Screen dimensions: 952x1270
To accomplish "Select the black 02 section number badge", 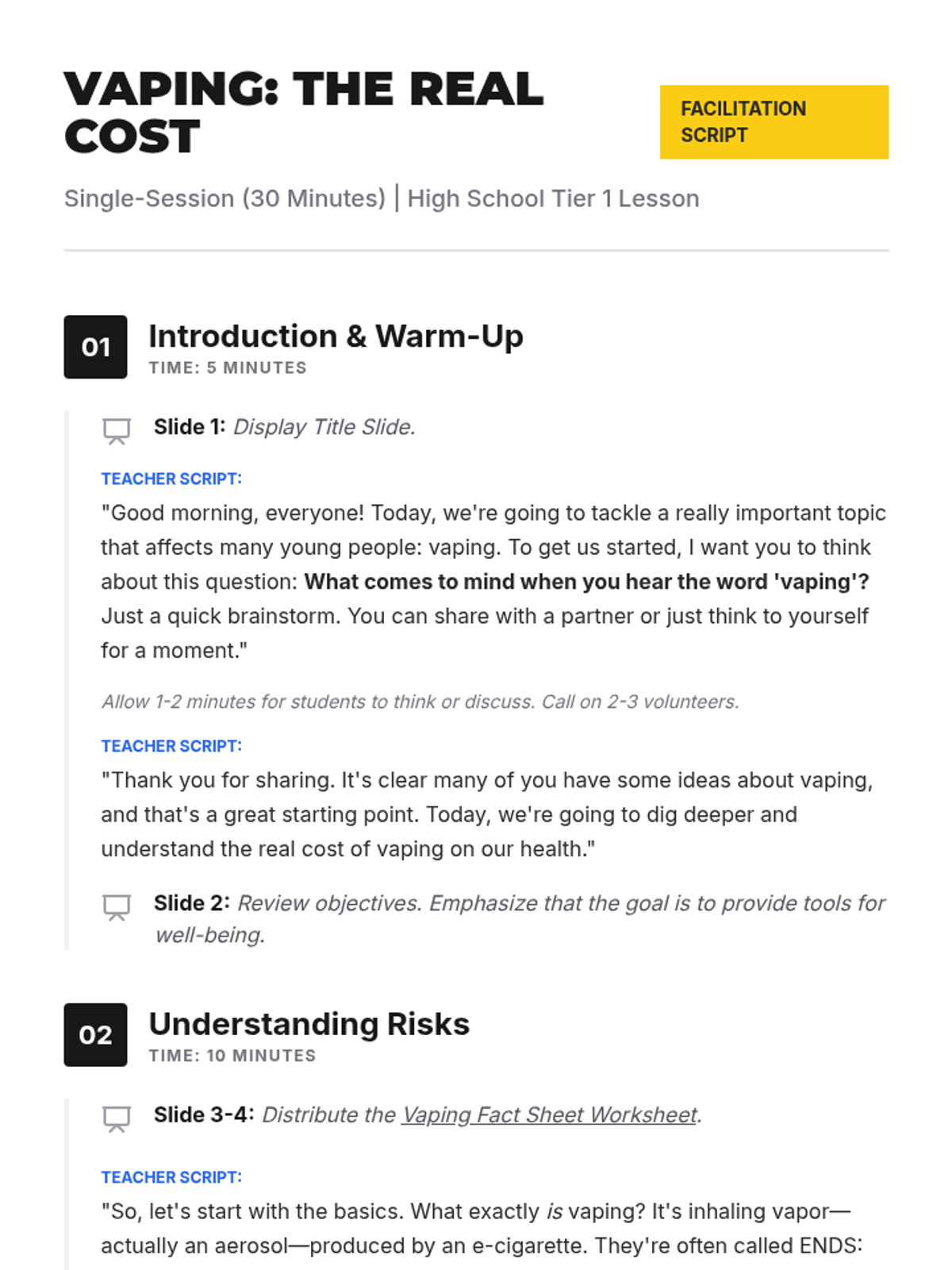I will pos(95,1035).
